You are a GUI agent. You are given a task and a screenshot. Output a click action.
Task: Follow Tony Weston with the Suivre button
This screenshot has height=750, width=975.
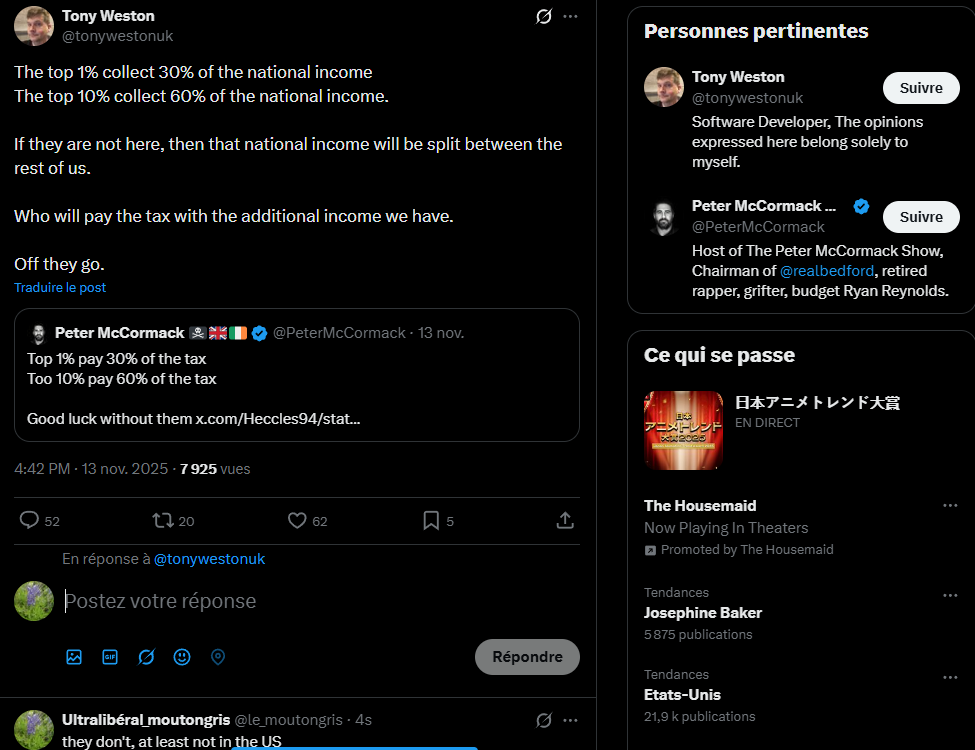920,88
